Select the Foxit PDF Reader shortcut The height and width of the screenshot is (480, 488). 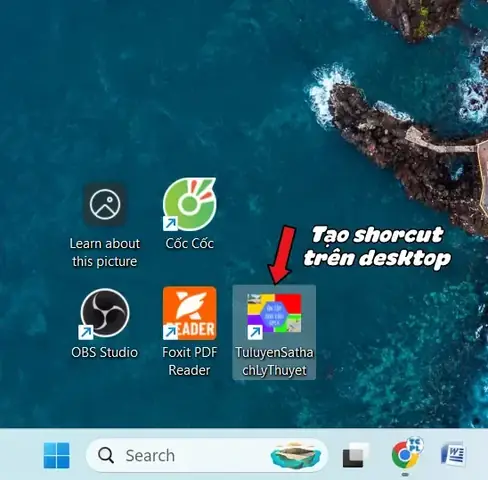click(x=190, y=313)
